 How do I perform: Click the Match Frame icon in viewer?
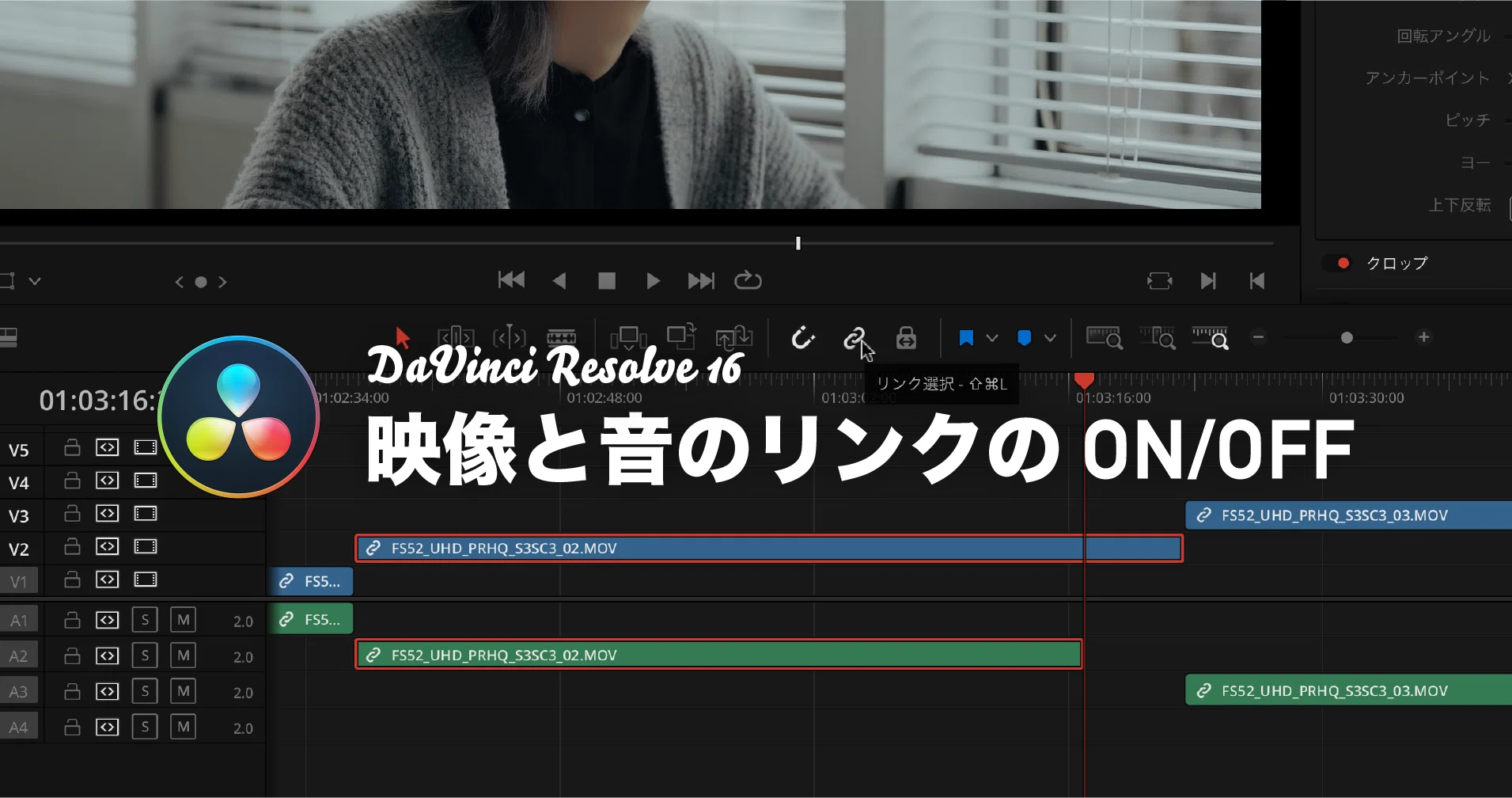coord(1159,281)
